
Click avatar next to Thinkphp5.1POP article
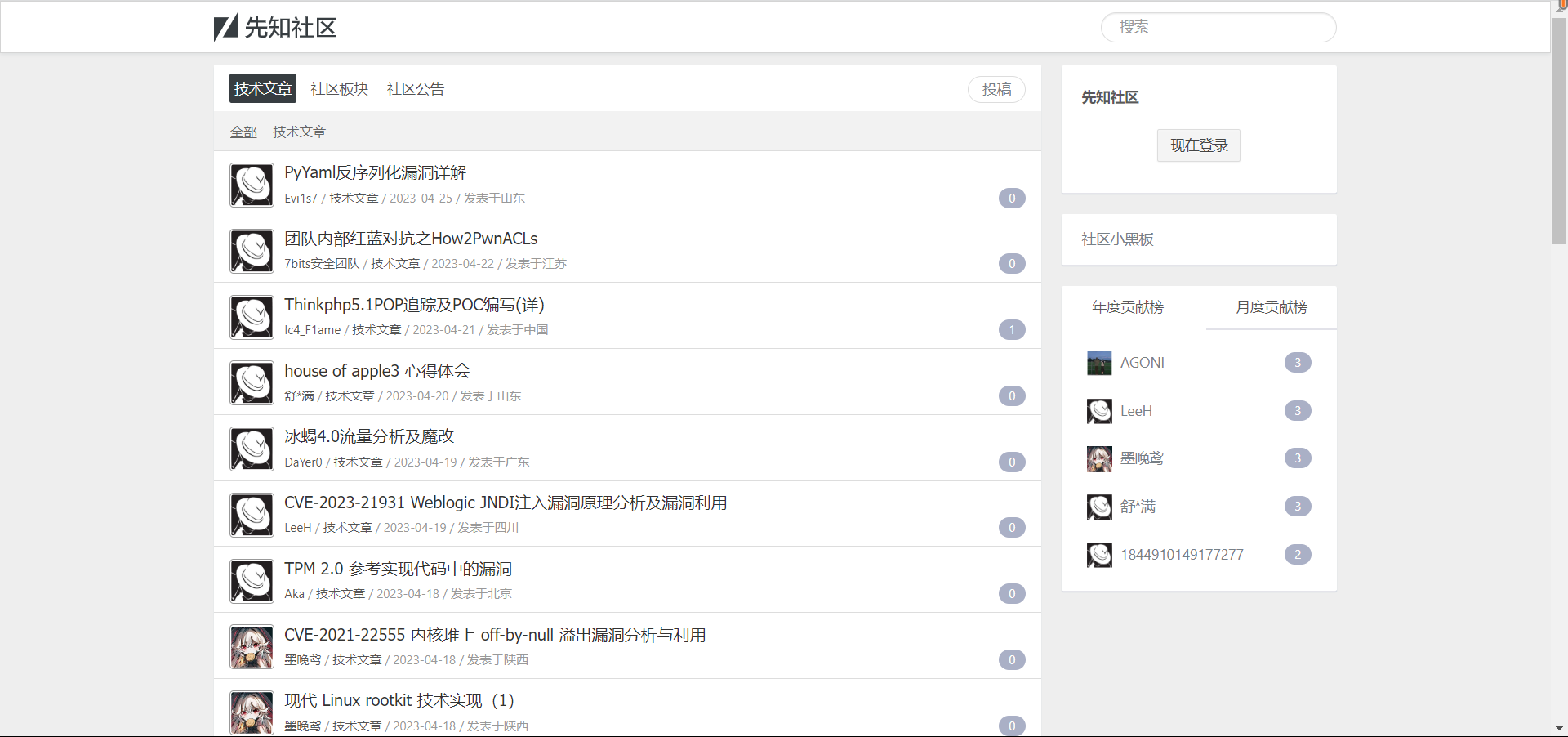252,317
